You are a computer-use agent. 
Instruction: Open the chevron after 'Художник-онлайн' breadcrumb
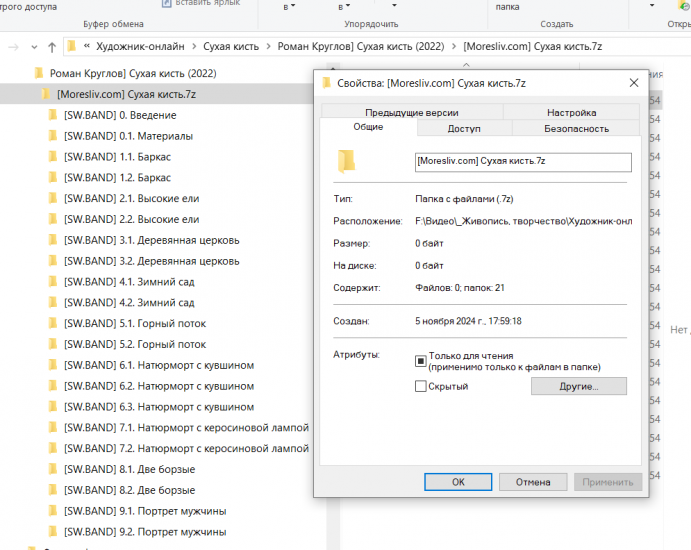192,47
